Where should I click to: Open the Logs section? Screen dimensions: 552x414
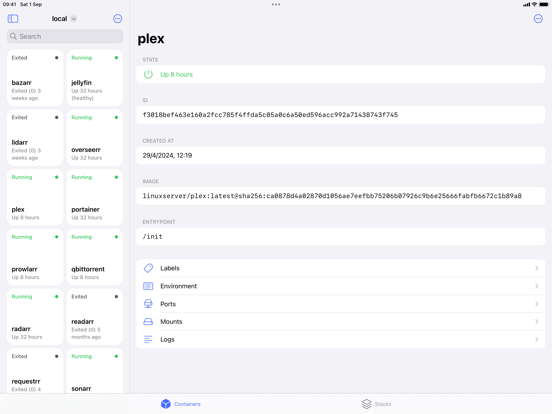coord(340,339)
